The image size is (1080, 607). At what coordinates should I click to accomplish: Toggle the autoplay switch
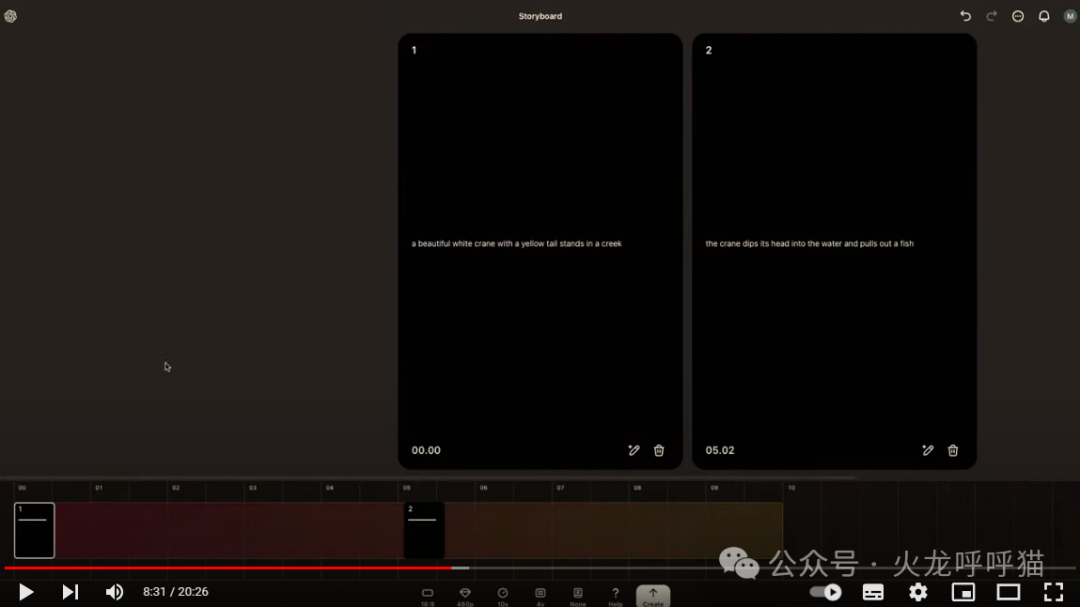point(825,592)
